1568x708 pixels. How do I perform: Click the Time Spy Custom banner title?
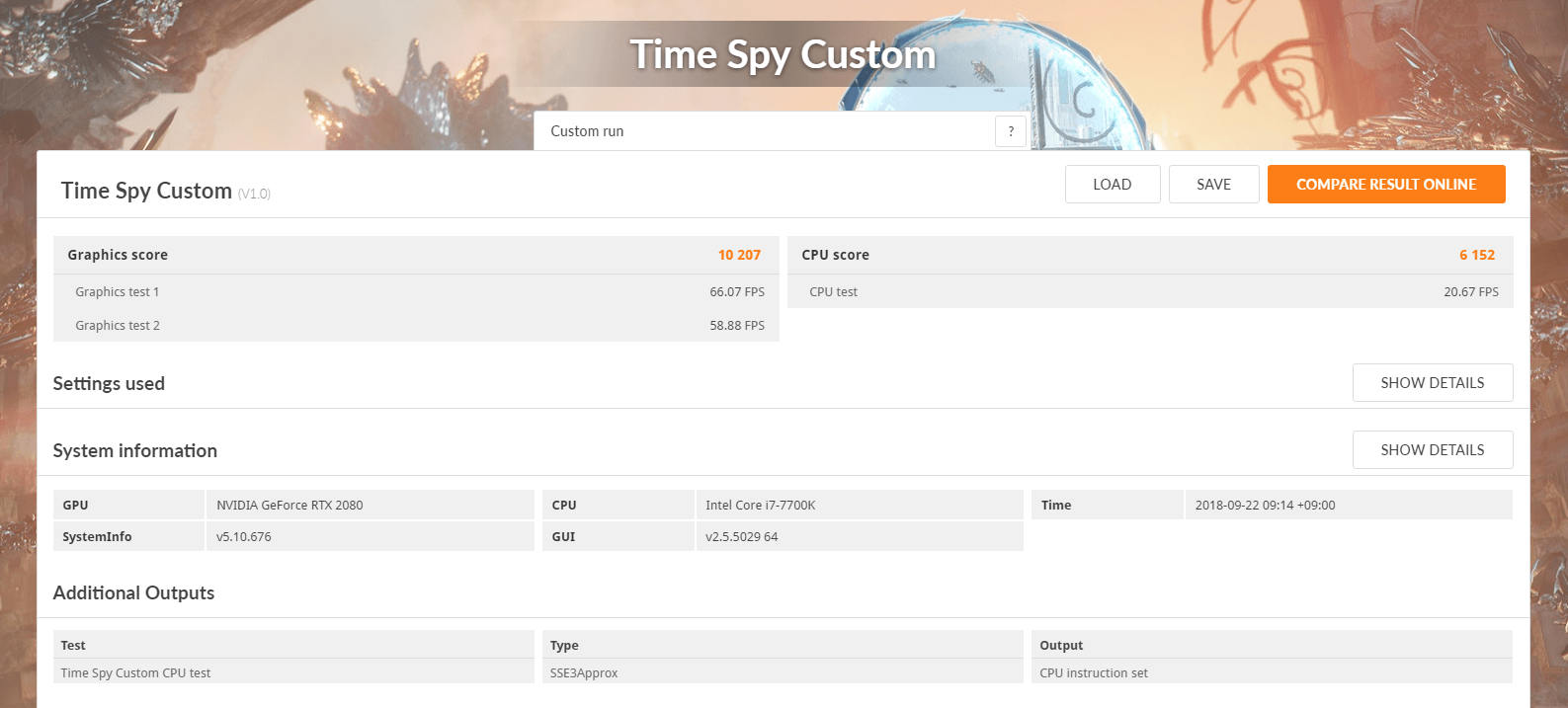783,55
